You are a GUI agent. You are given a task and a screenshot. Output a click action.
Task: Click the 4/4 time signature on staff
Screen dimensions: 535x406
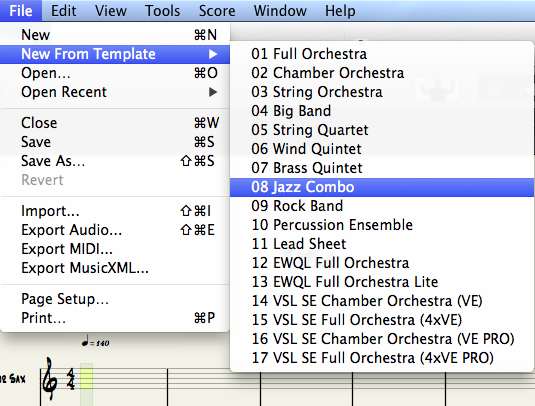[x=71, y=379]
